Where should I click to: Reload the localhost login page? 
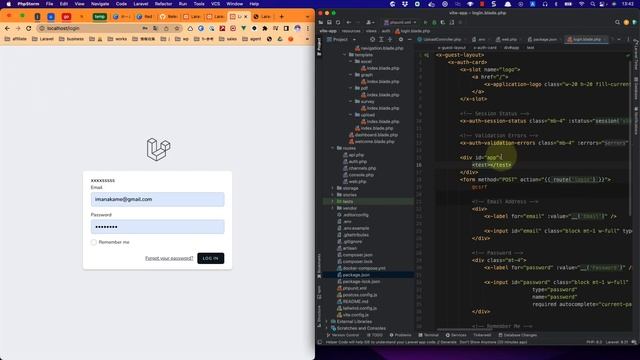[29, 29]
